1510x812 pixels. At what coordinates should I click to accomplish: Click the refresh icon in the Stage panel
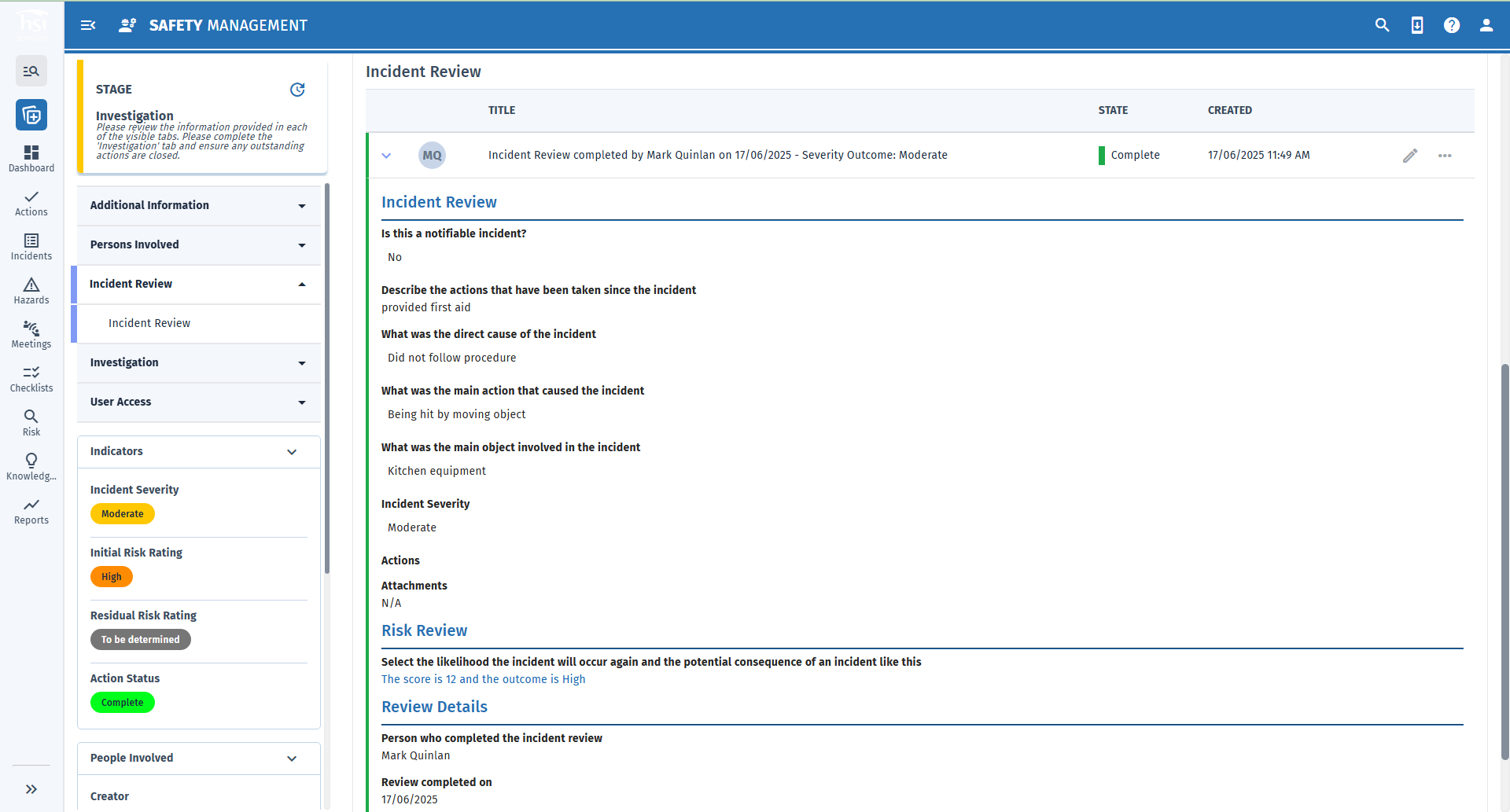tap(297, 90)
